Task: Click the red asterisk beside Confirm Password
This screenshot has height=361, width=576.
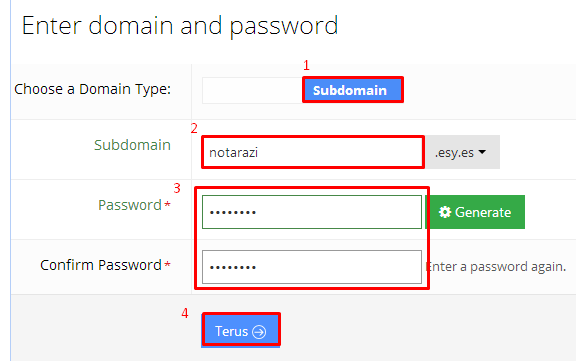Action: (x=168, y=264)
